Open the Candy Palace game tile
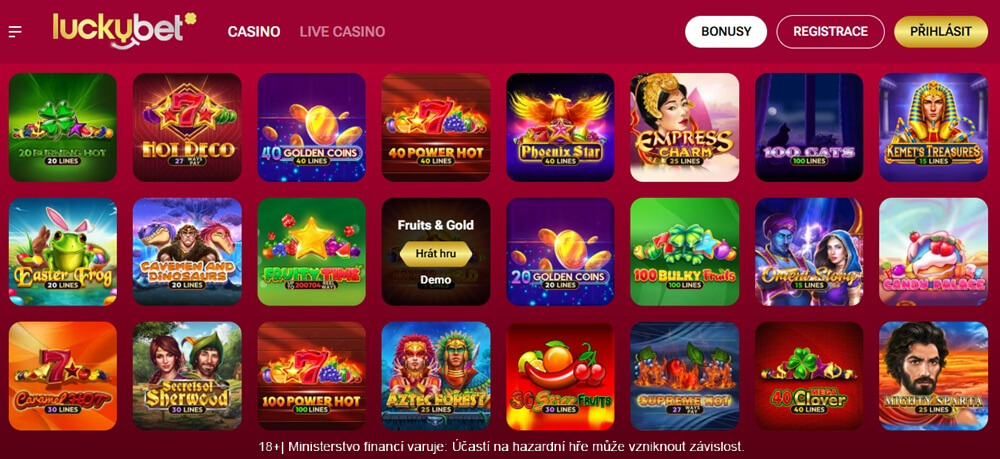The height and width of the screenshot is (459, 1000). coord(933,252)
